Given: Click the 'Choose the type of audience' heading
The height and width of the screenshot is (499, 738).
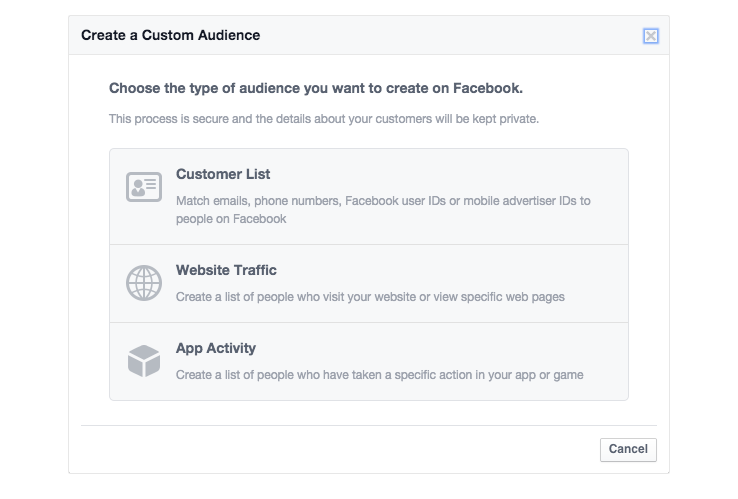Looking at the screenshot, I should coord(316,89).
